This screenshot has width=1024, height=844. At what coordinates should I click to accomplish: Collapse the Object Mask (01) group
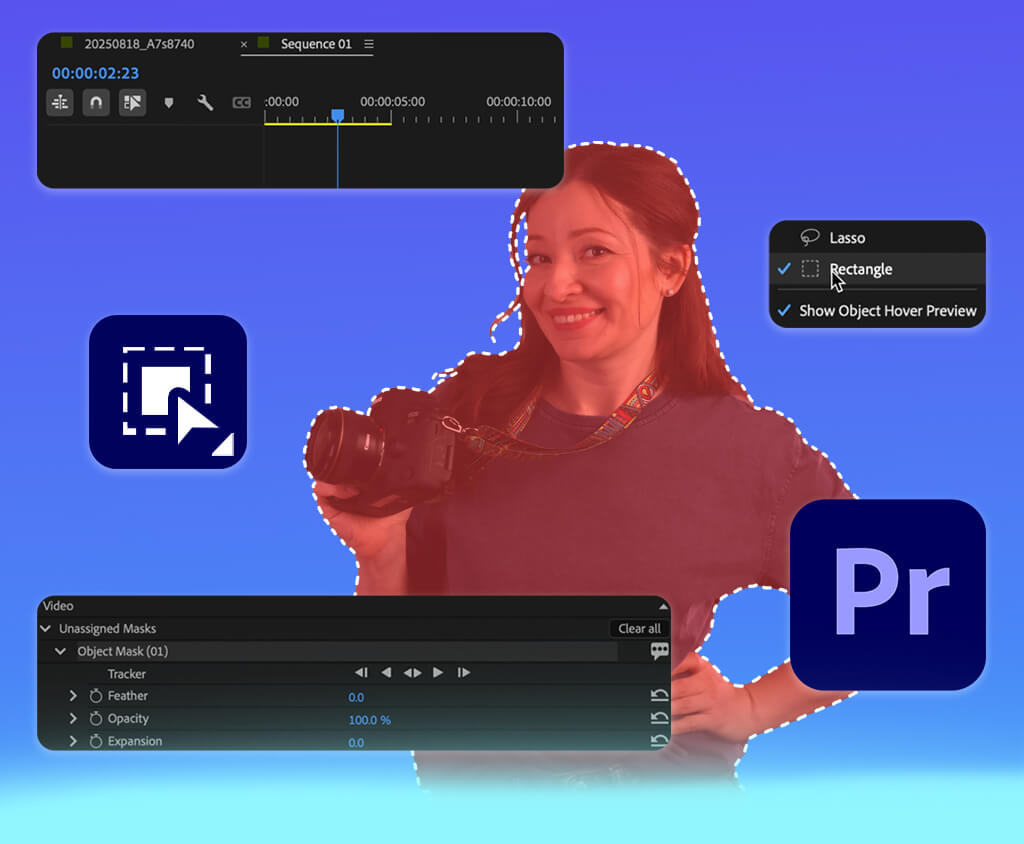[x=61, y=651]
